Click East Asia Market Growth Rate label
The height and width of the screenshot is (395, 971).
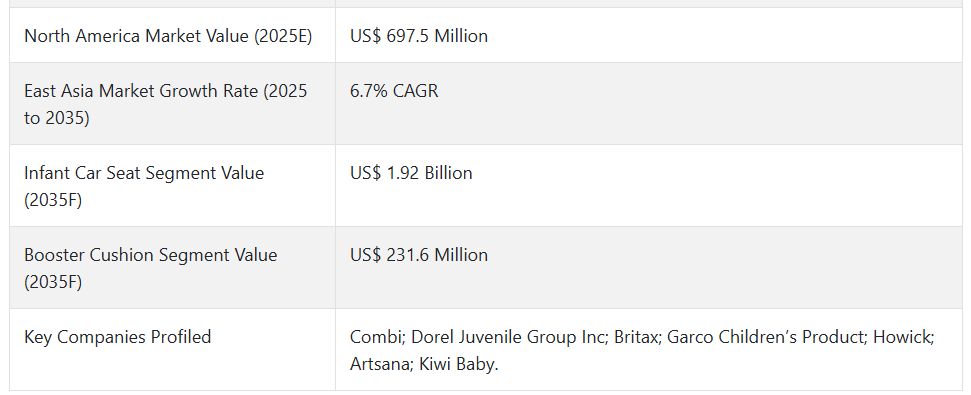click(x=165, y=104)
